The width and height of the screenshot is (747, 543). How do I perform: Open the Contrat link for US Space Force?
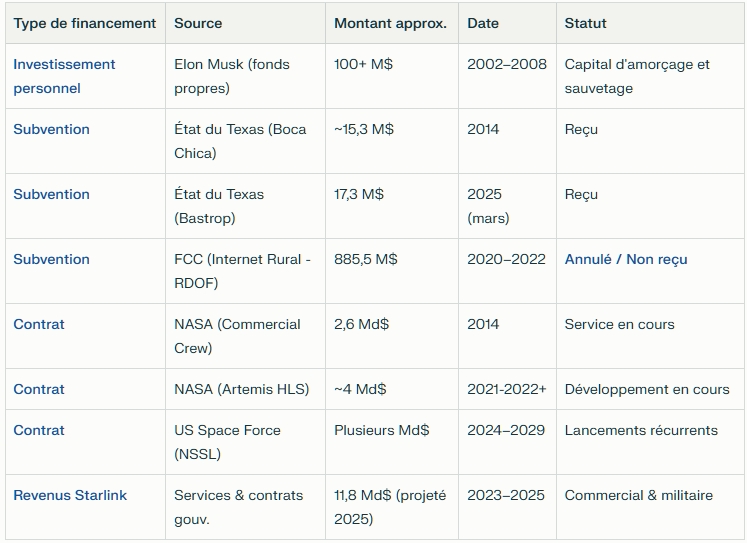click(x=39, y=430)
